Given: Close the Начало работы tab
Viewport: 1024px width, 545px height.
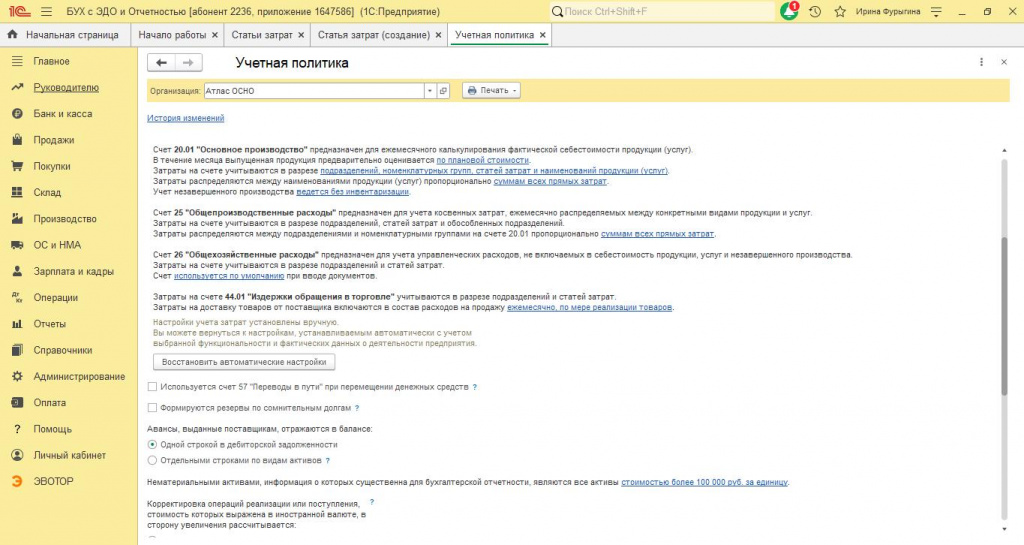Looking at the screenshot, I should tap(215, 35).
